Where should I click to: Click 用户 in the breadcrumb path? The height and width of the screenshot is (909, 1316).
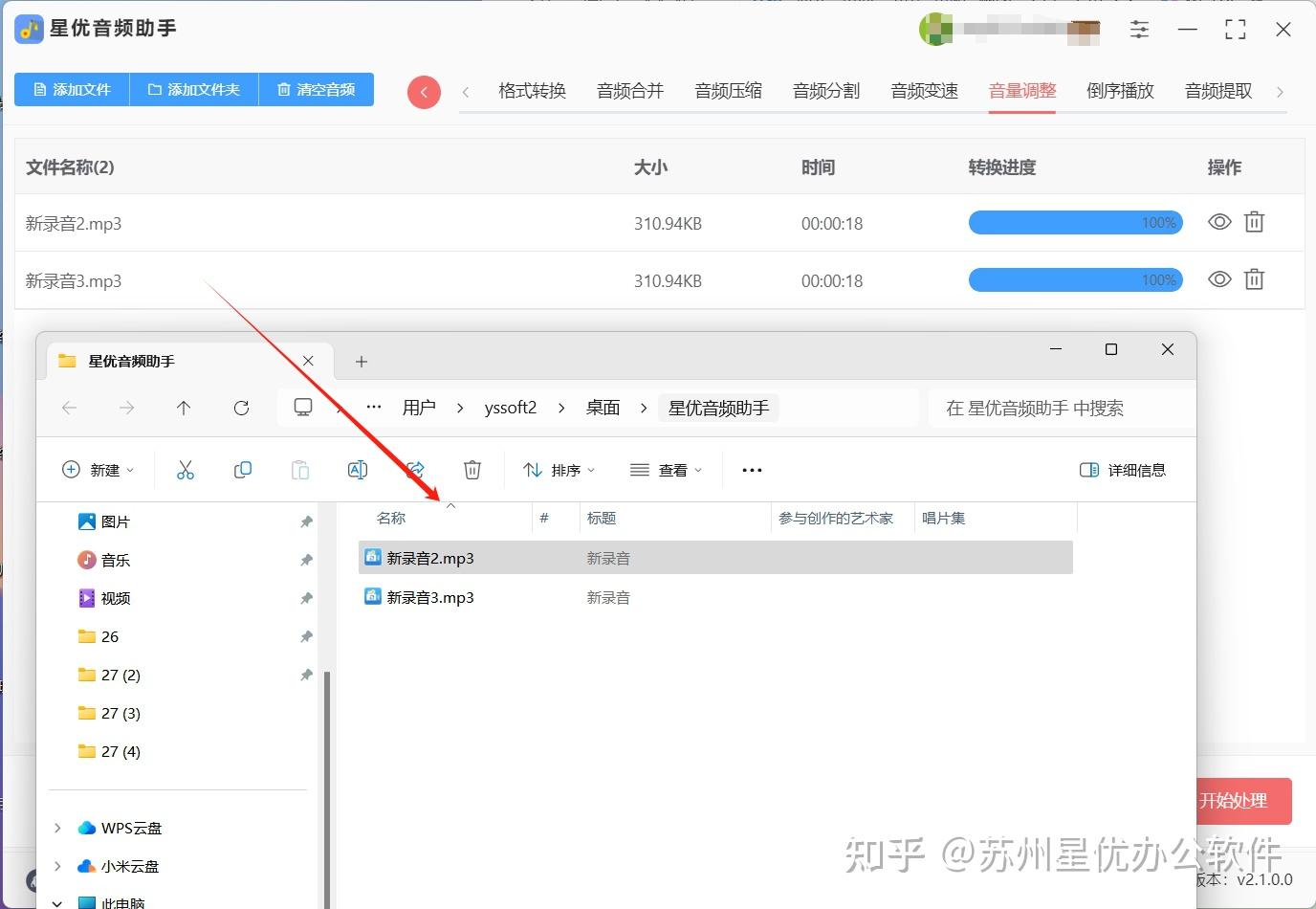pos(419,408)
